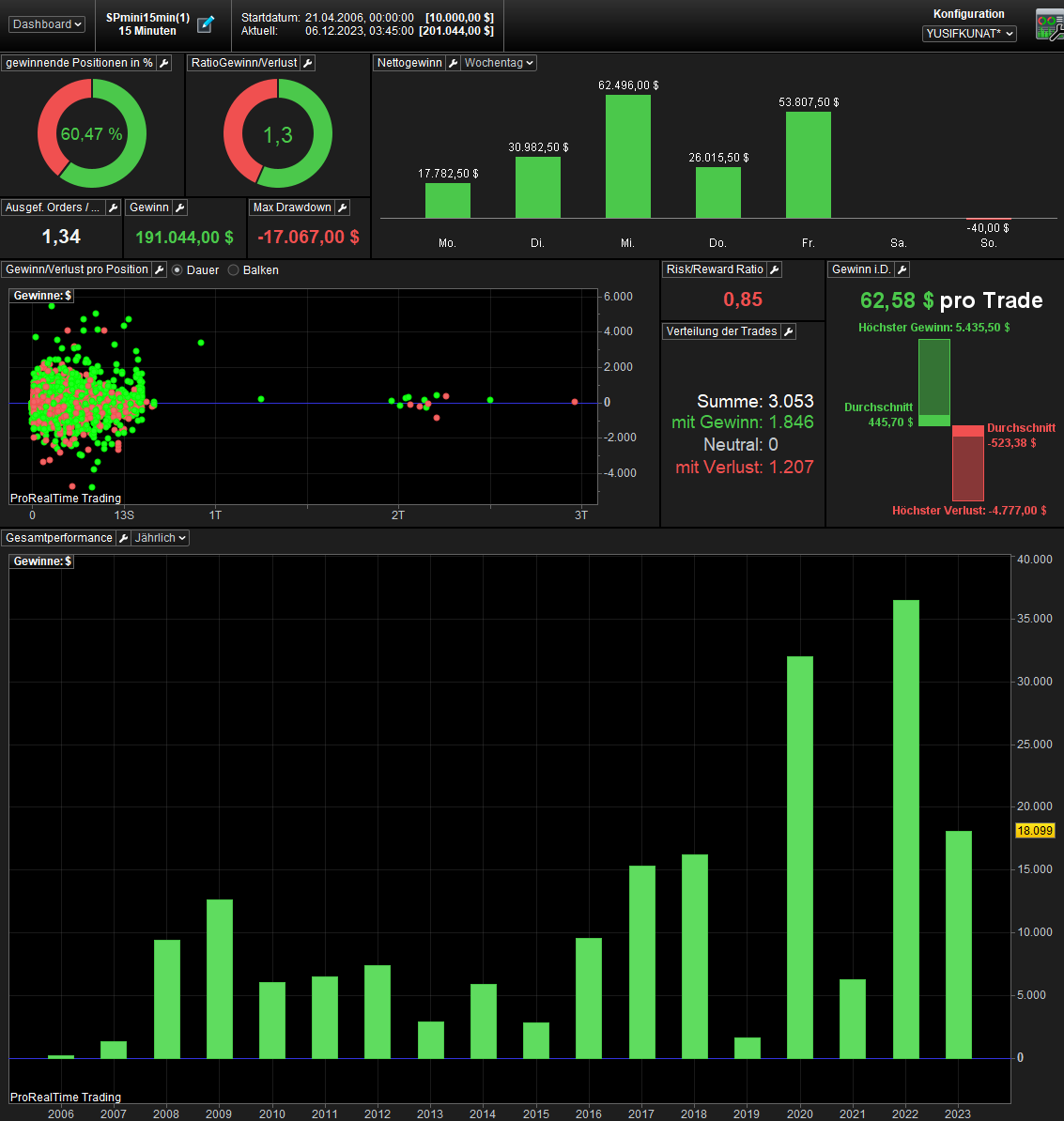The image size is (1064, 1121).
Task: Open the YUSIFKUNAT* configuration dropdown
Action: tap(969, 34)
